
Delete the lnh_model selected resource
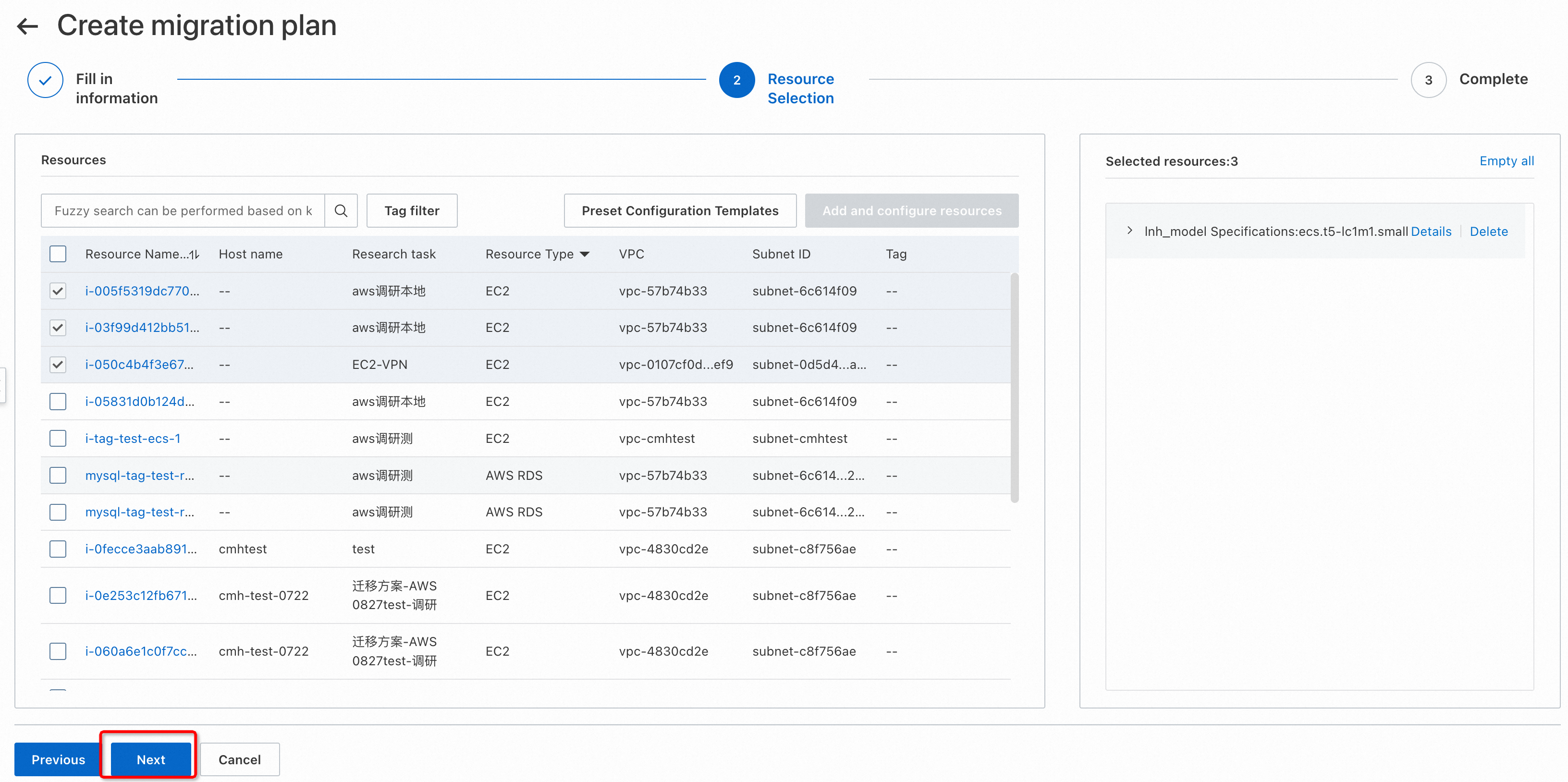tap(1489, 231)
